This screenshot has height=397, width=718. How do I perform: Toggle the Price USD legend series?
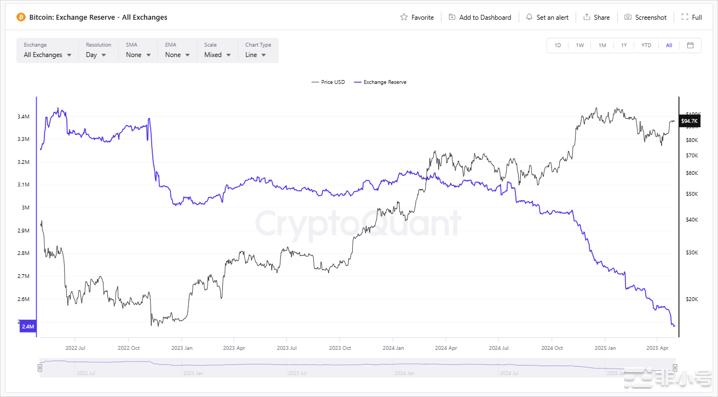point(328,82)
